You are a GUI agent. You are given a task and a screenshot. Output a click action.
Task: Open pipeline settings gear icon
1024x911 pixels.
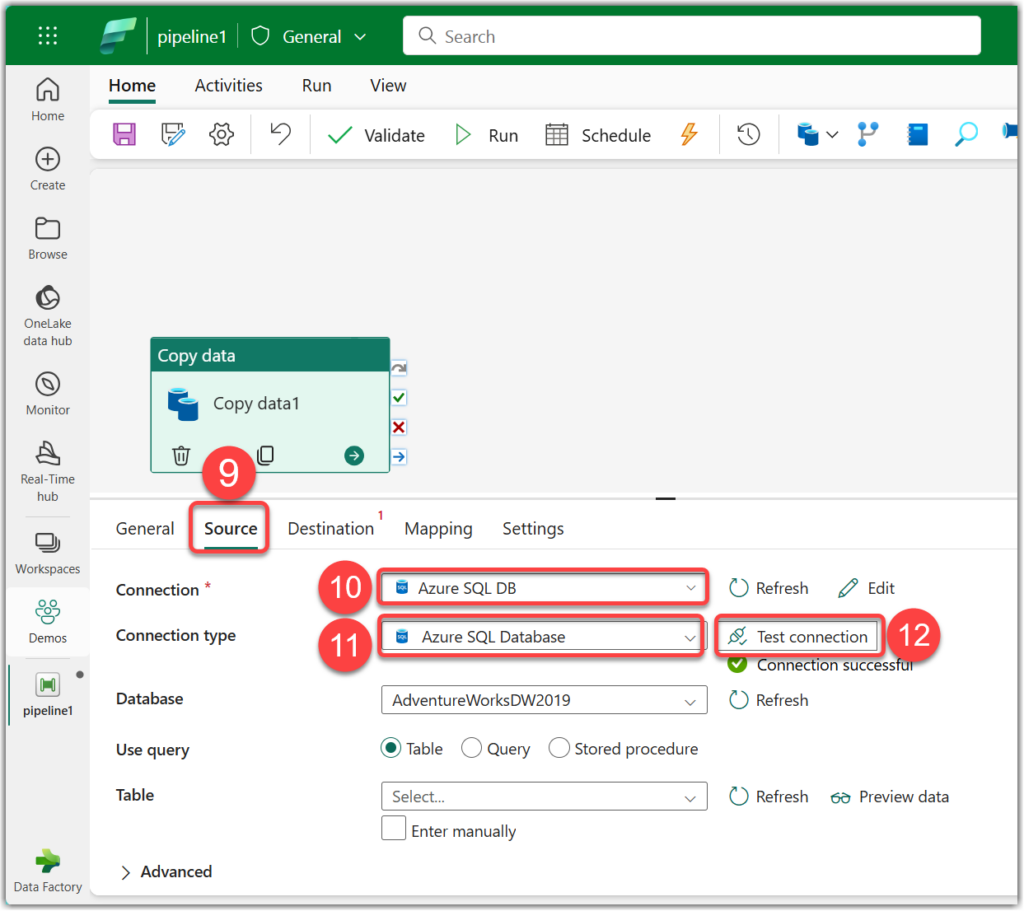coord(221,135)
